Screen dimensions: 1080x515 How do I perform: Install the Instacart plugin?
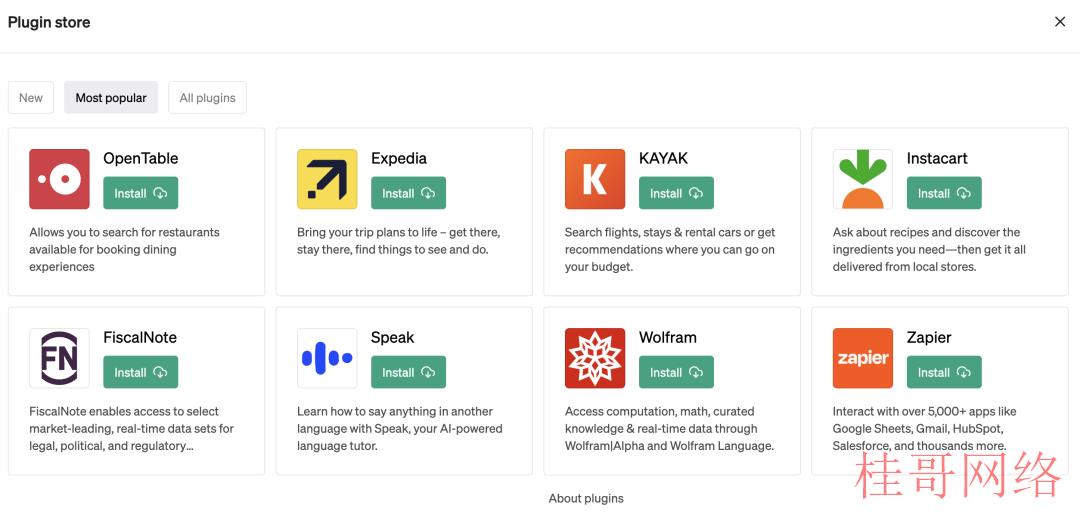(944, 193)
